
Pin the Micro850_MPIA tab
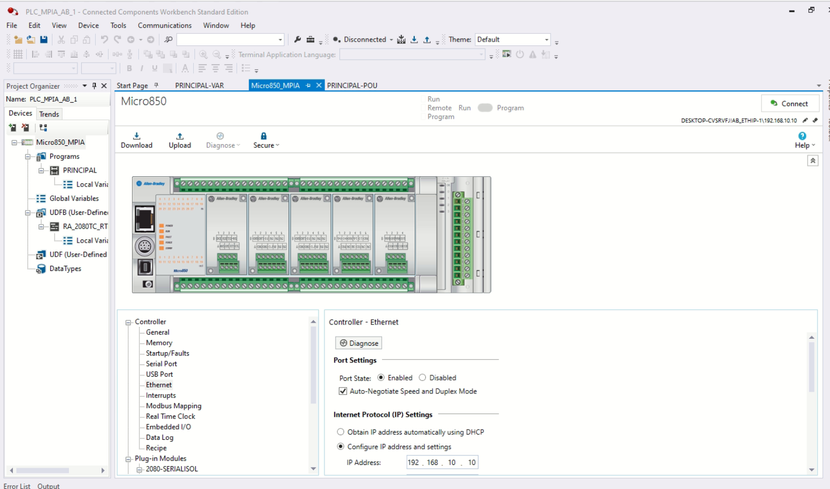[x=308, y=85]
